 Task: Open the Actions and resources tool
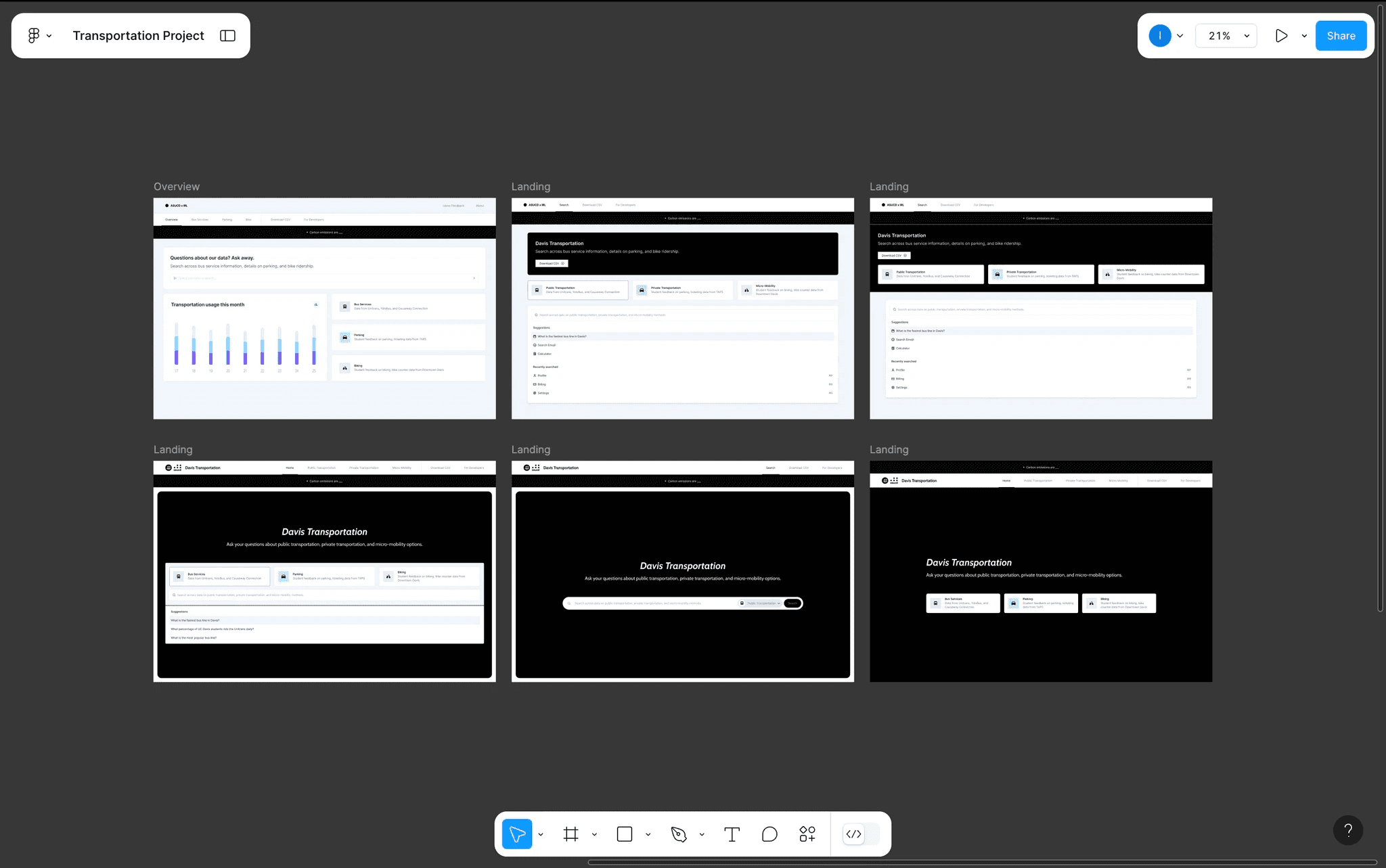click(x=807, y=834)
